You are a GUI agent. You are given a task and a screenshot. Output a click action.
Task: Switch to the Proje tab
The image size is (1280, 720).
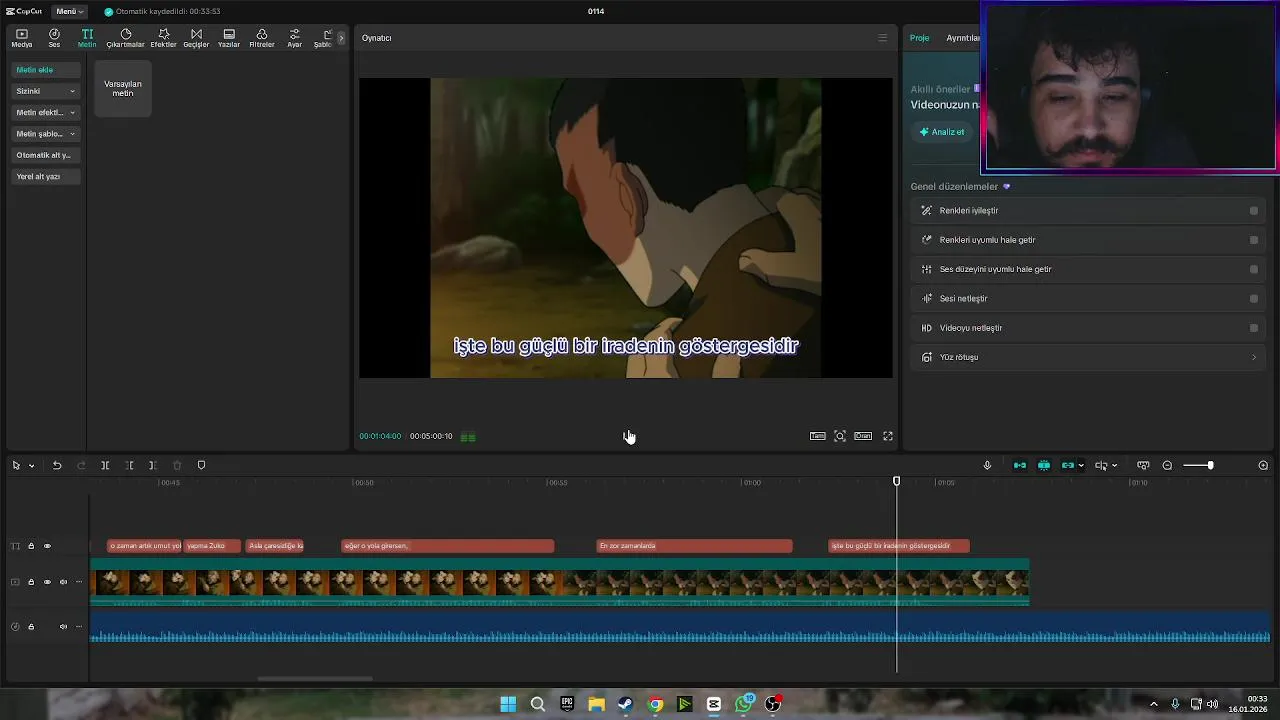pyautogui.click(x=919, y=38)
